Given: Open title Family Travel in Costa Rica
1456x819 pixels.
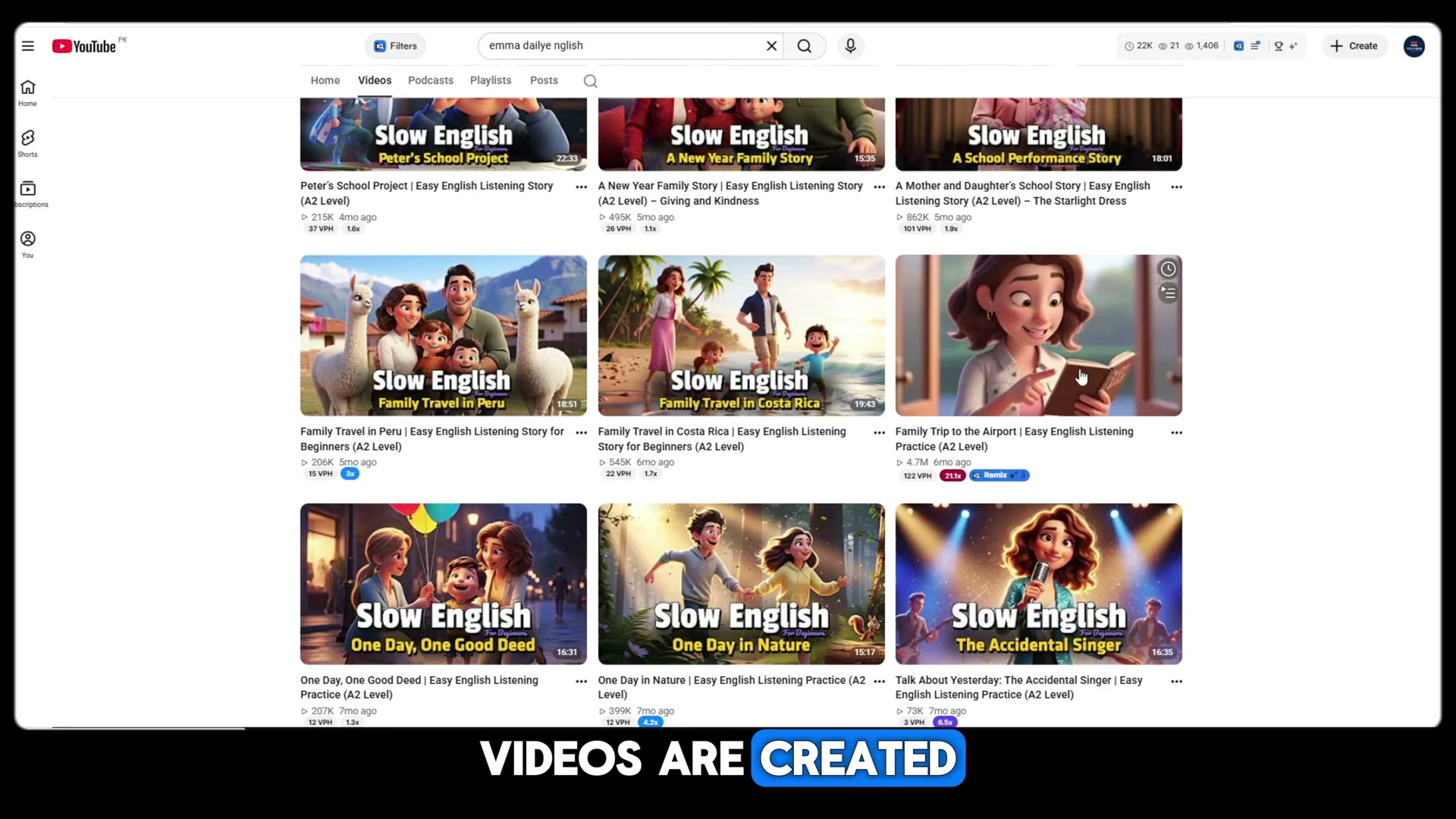Looking at the screenshot, I should 722,439.
